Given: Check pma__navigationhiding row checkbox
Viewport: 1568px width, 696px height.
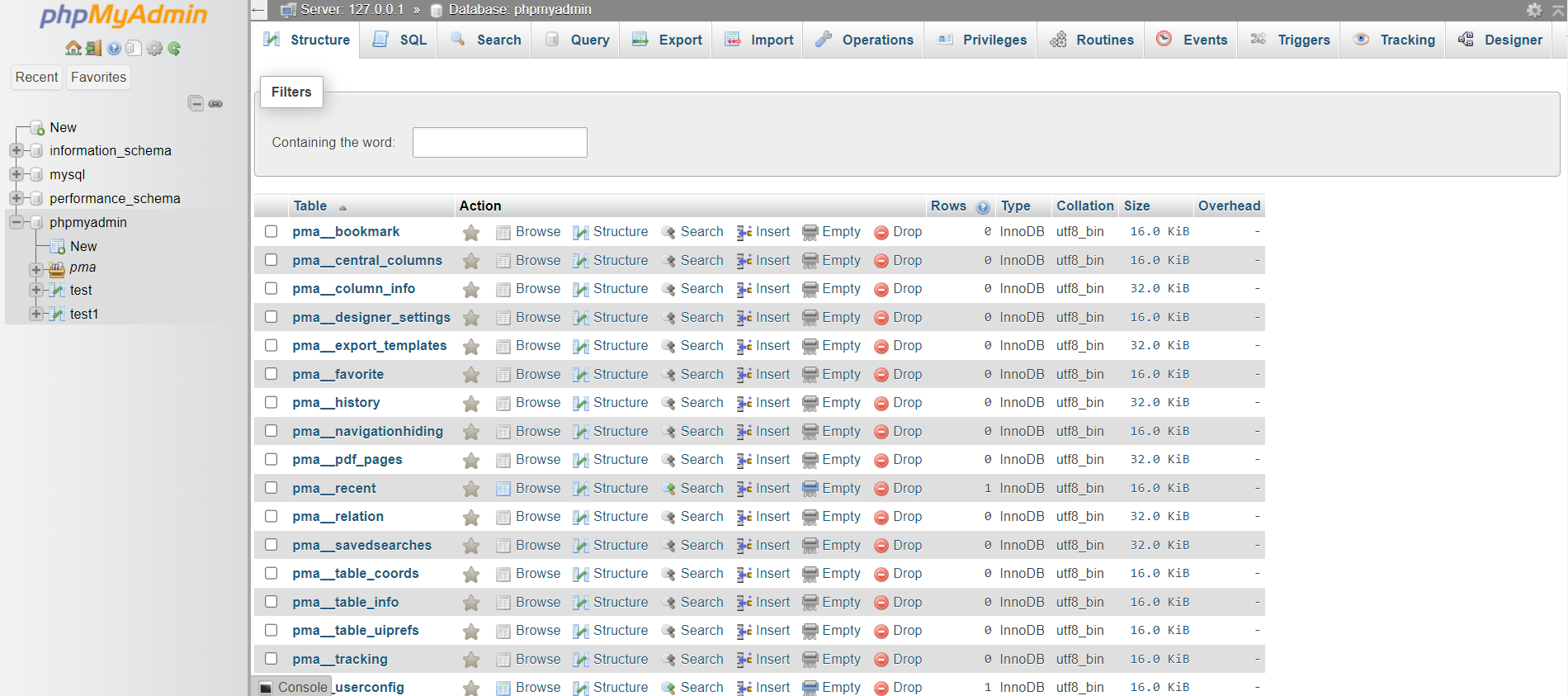Looking at the screenshot, I should tap(271, 431).
